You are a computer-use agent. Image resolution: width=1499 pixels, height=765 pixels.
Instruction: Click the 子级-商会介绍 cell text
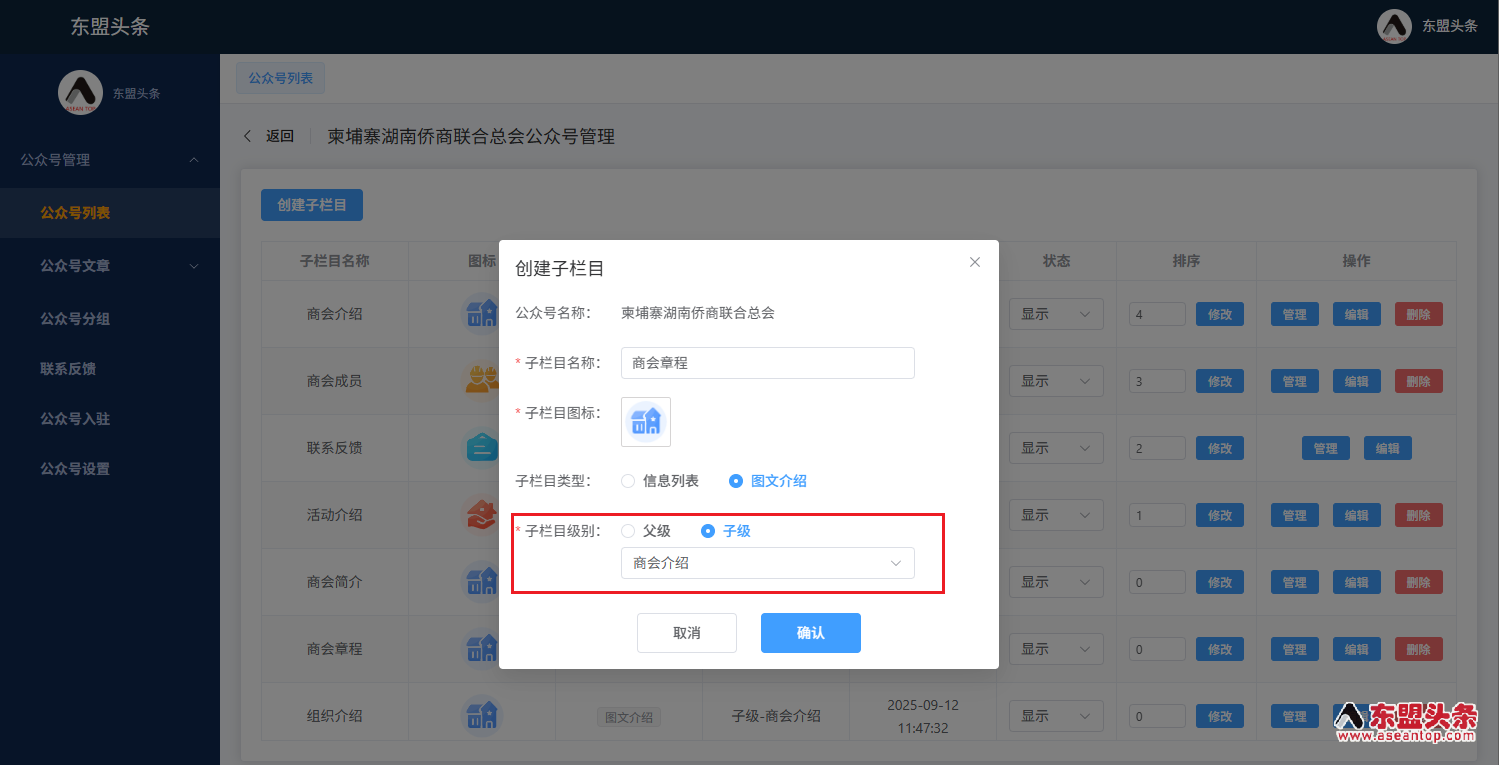(776, 716)
